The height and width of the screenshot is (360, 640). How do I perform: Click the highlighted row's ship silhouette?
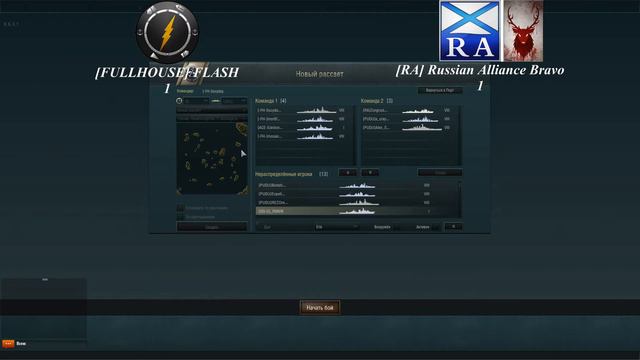357,211
